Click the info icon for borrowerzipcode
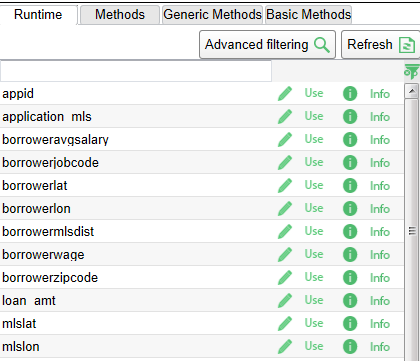Screen dimensions: 420x361 click(x=350, y=278)
